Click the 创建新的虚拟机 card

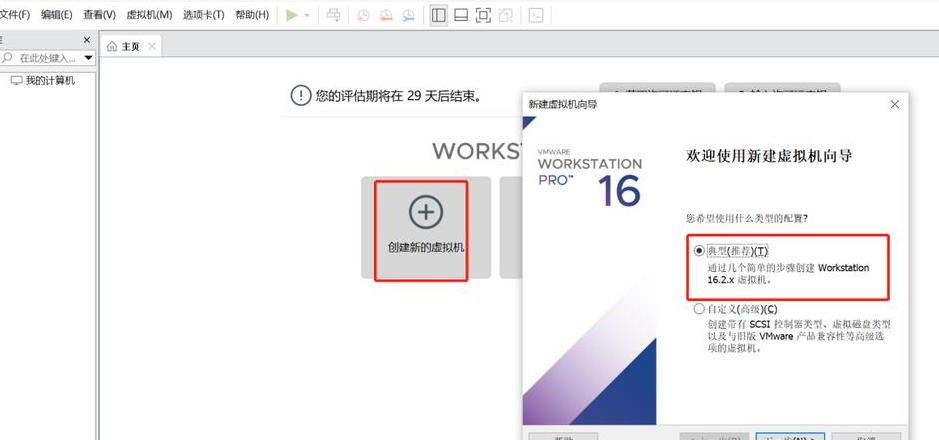(426, 227)
